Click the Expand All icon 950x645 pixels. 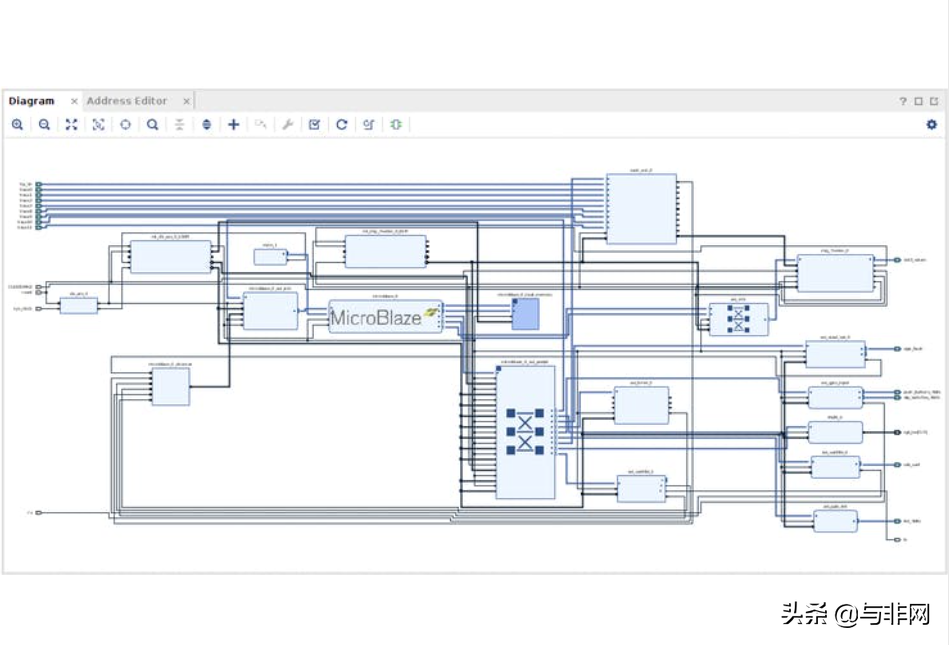click(207, 125)
